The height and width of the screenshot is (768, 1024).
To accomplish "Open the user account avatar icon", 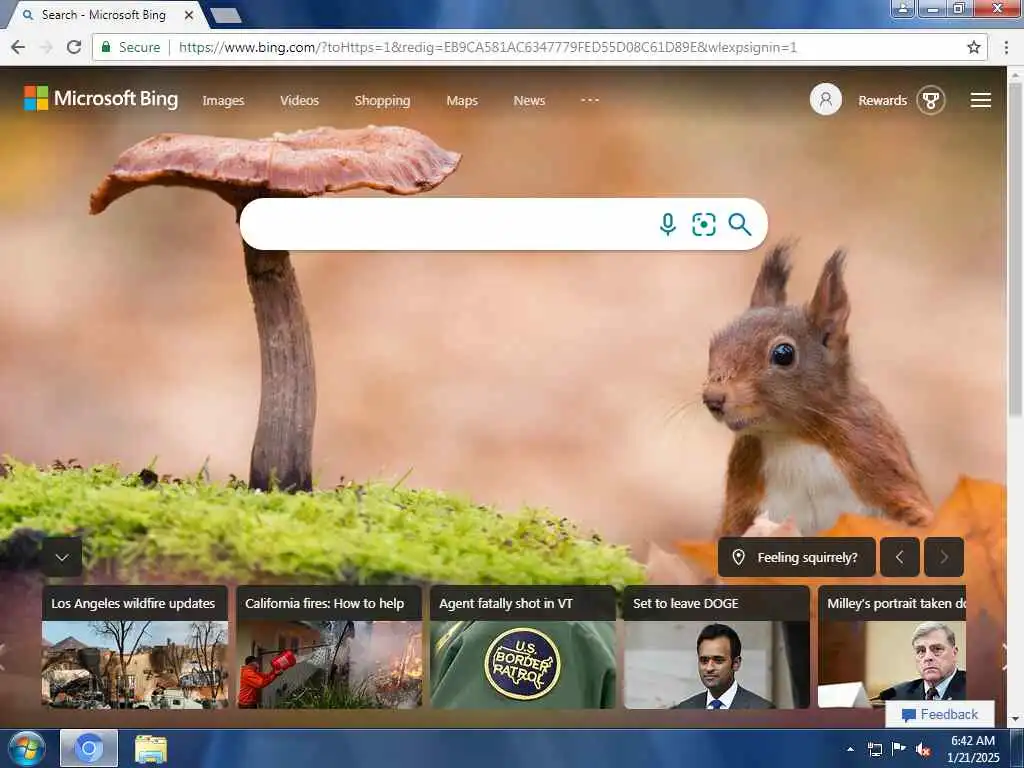I will tap(825, 100).
